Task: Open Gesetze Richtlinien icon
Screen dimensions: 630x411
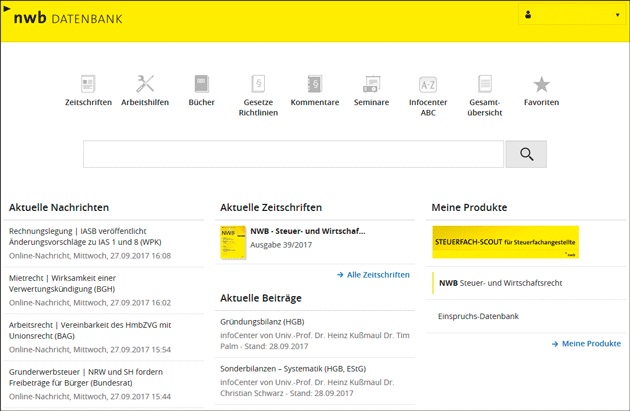Action: point(258,85)
